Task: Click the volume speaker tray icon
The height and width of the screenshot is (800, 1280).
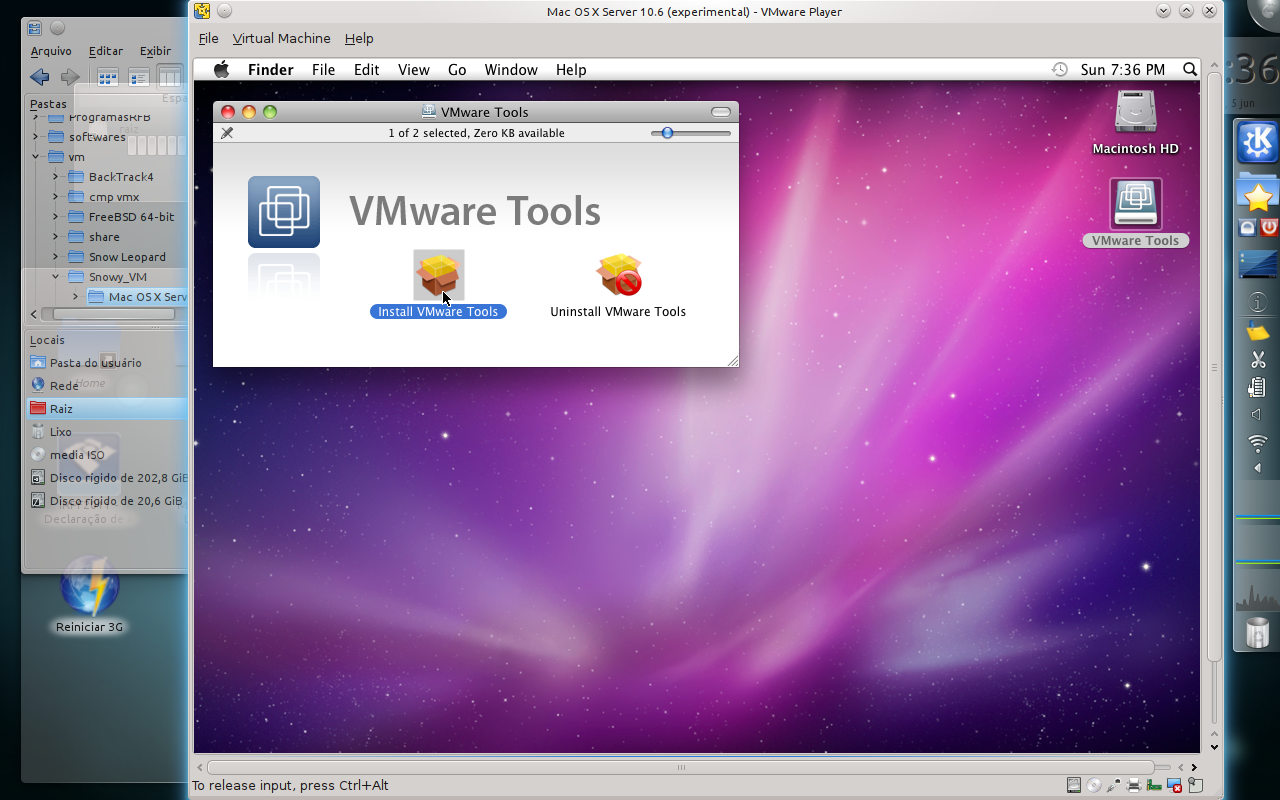Action: click(x=1256, y=414)
